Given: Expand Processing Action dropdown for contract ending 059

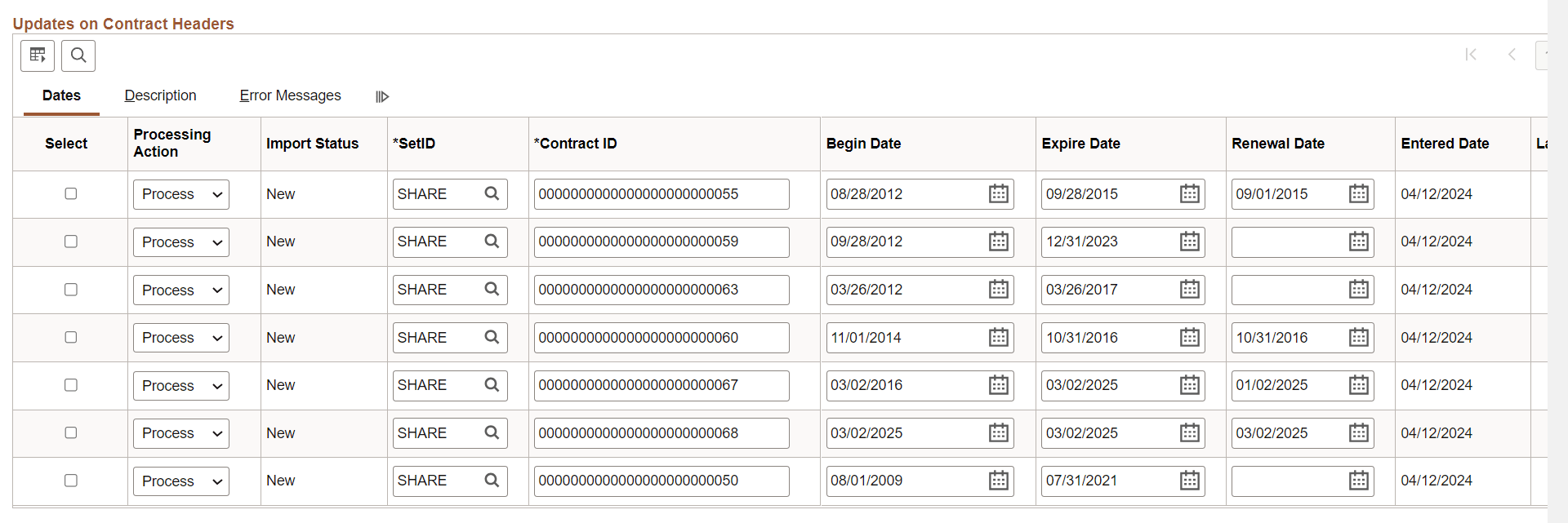Looking at the screenshot, I should (x=181, y=242).
